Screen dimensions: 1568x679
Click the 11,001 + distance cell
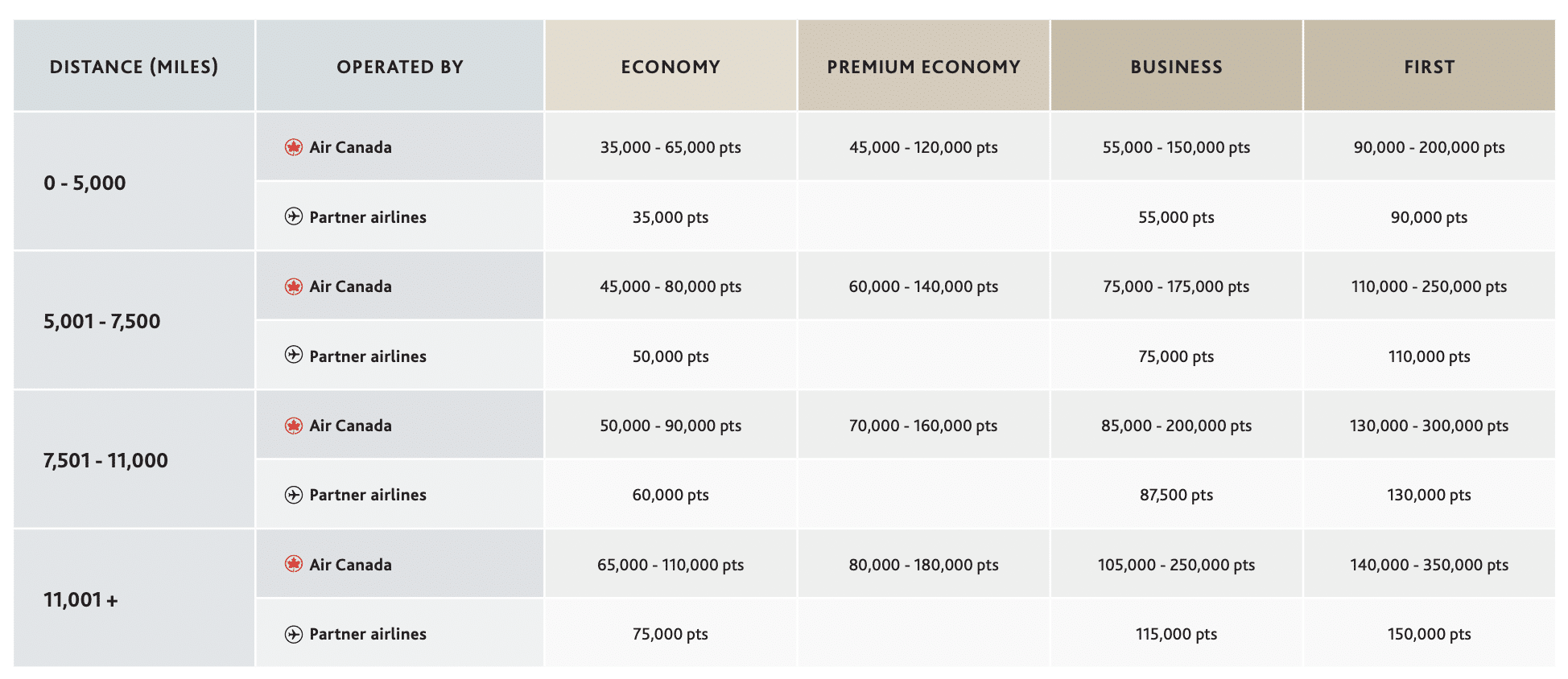click(80, 600)
